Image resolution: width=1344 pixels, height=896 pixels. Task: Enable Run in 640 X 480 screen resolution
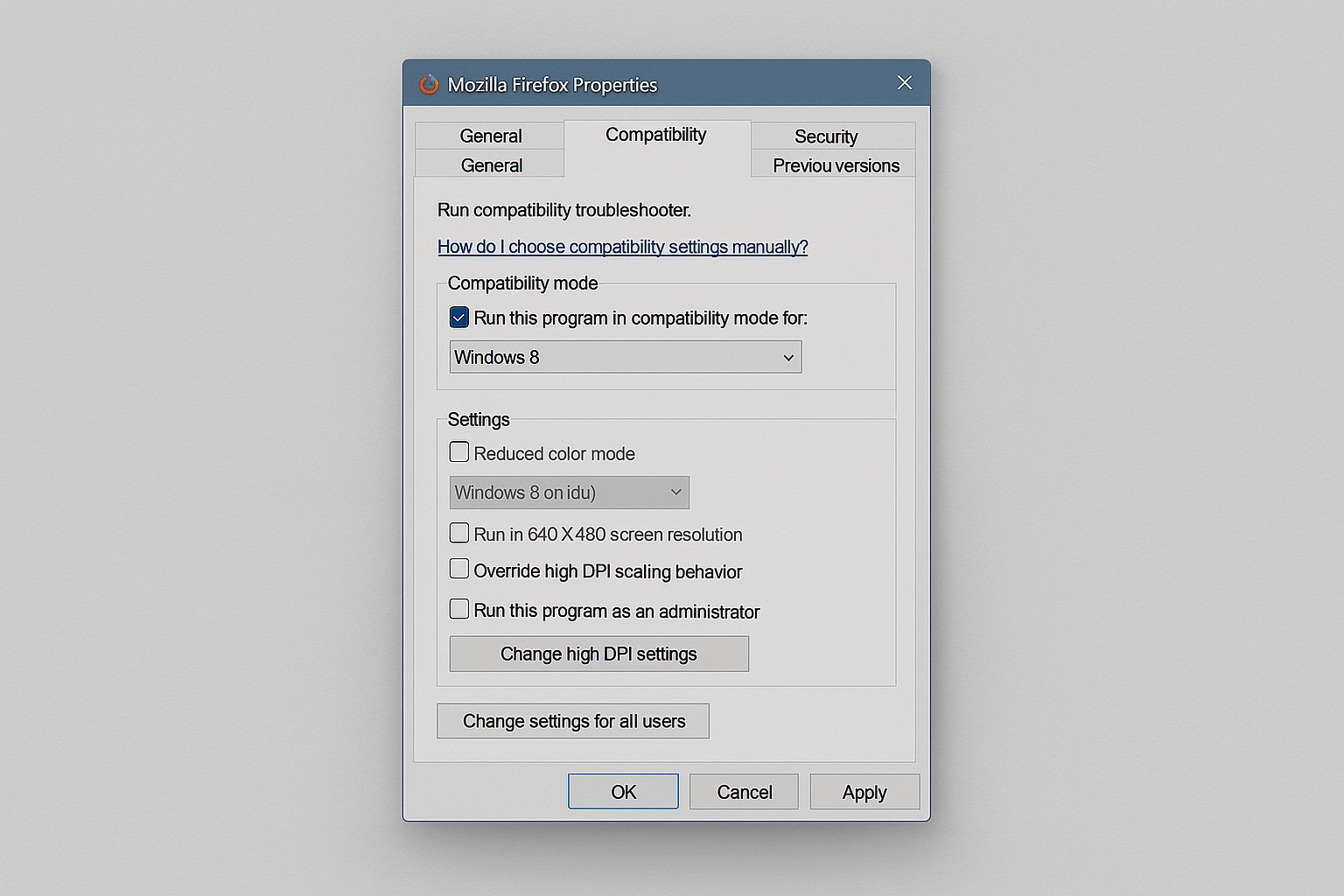pyautogui.click(x=459, y=533)
